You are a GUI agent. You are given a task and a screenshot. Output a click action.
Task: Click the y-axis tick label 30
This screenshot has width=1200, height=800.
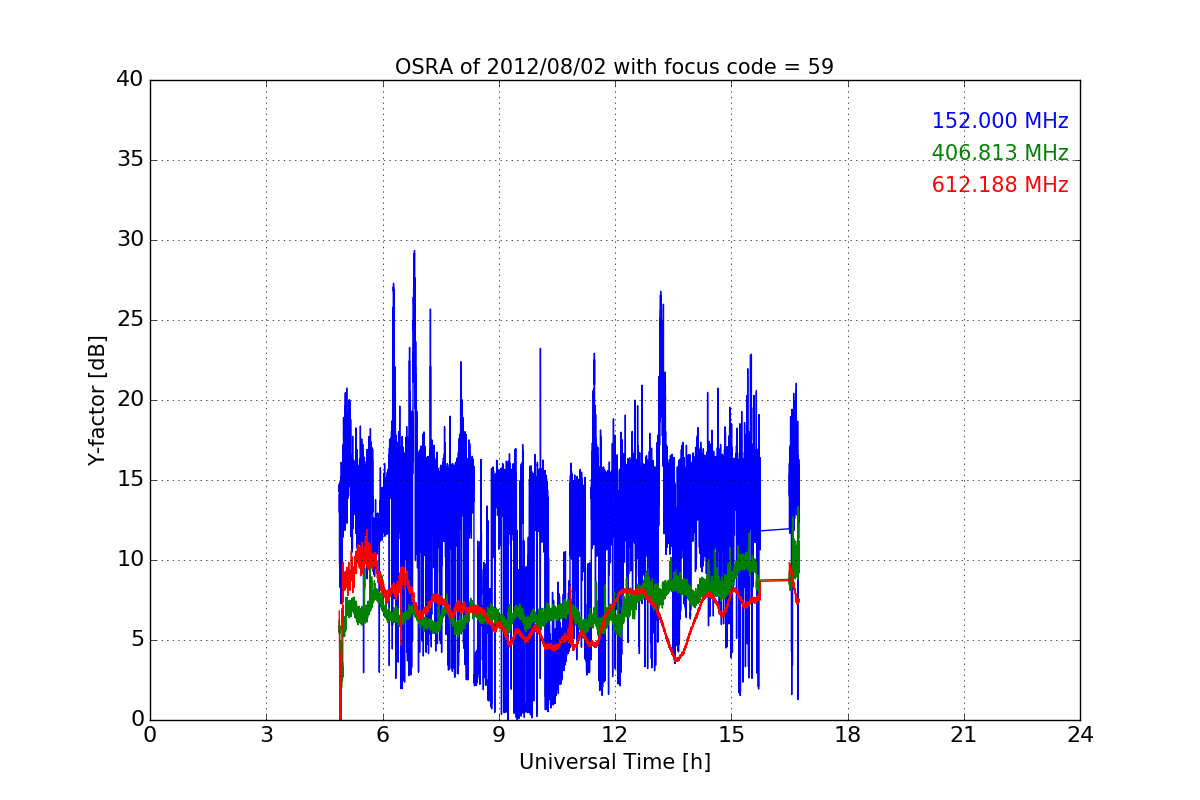(x=129, y=240)
